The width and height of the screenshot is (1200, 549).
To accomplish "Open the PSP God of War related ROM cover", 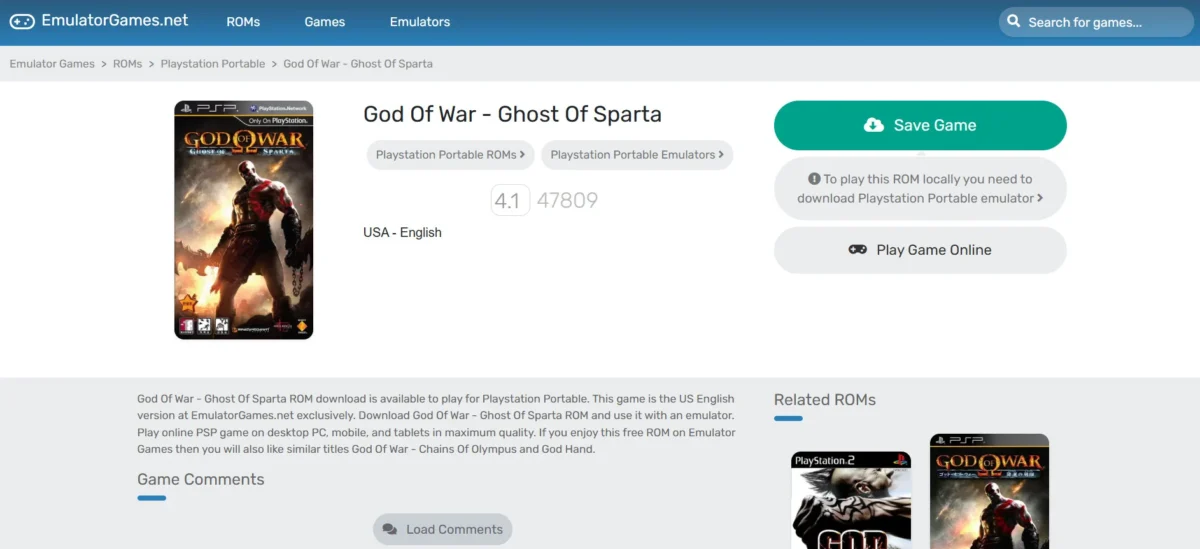I will (x=989, y=491).
